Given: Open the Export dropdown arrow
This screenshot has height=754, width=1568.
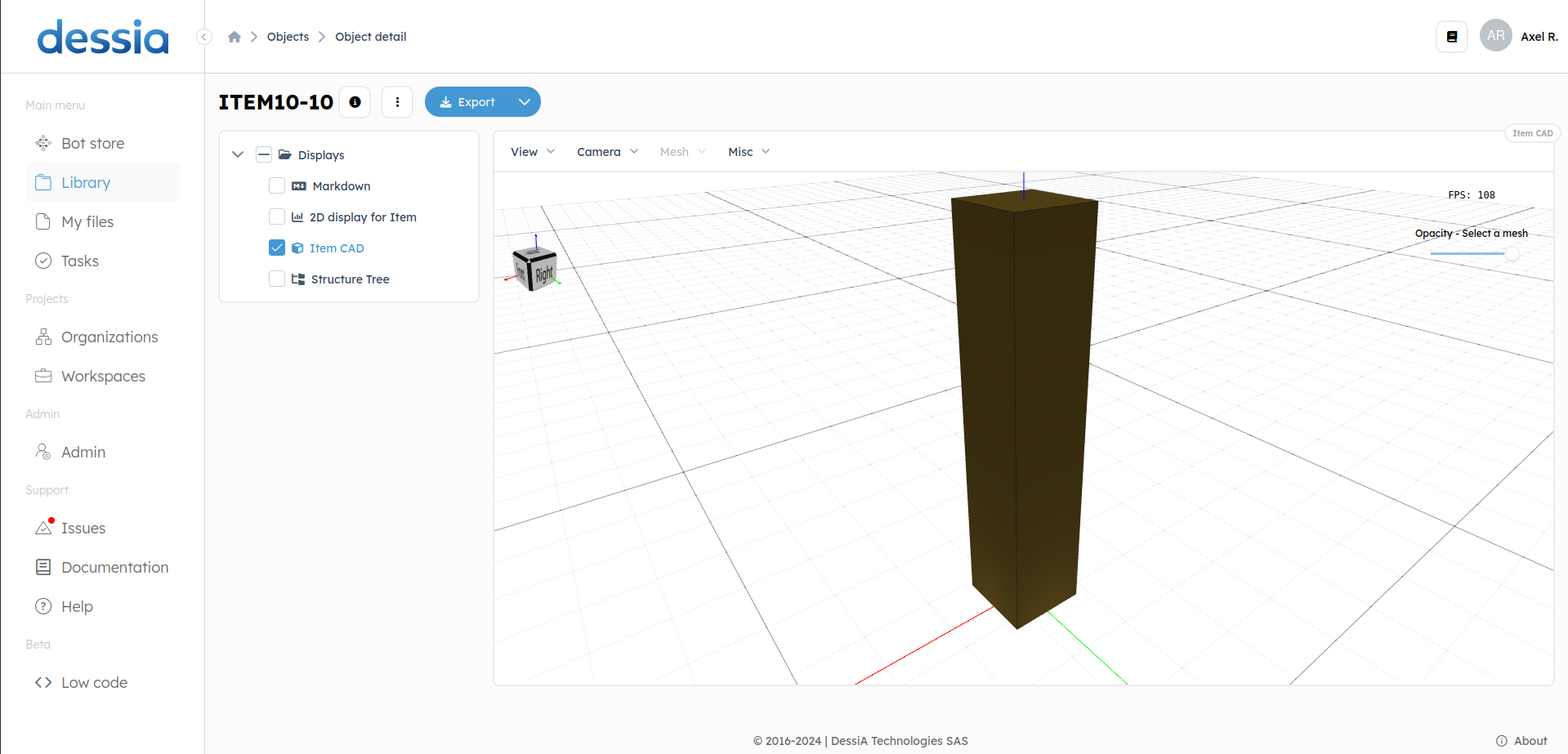Looking at the screenshot, I should coord(525,102).
